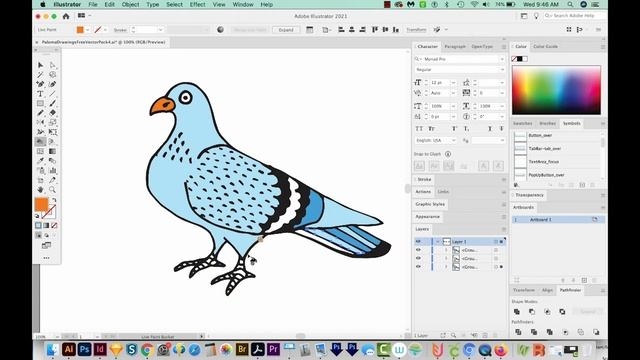
Task: Switch to the Color Guide tab
Action: click(x=545, y=47)
